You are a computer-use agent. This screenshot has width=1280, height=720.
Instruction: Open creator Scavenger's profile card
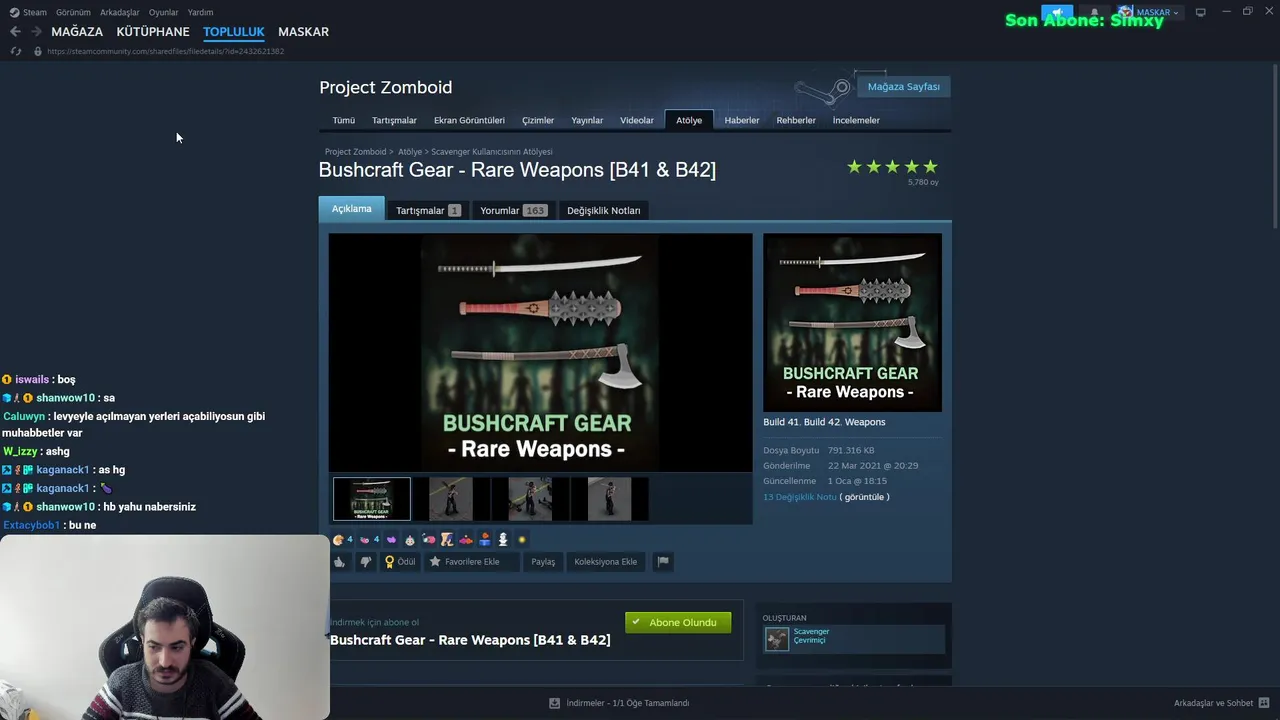(854, 639)
